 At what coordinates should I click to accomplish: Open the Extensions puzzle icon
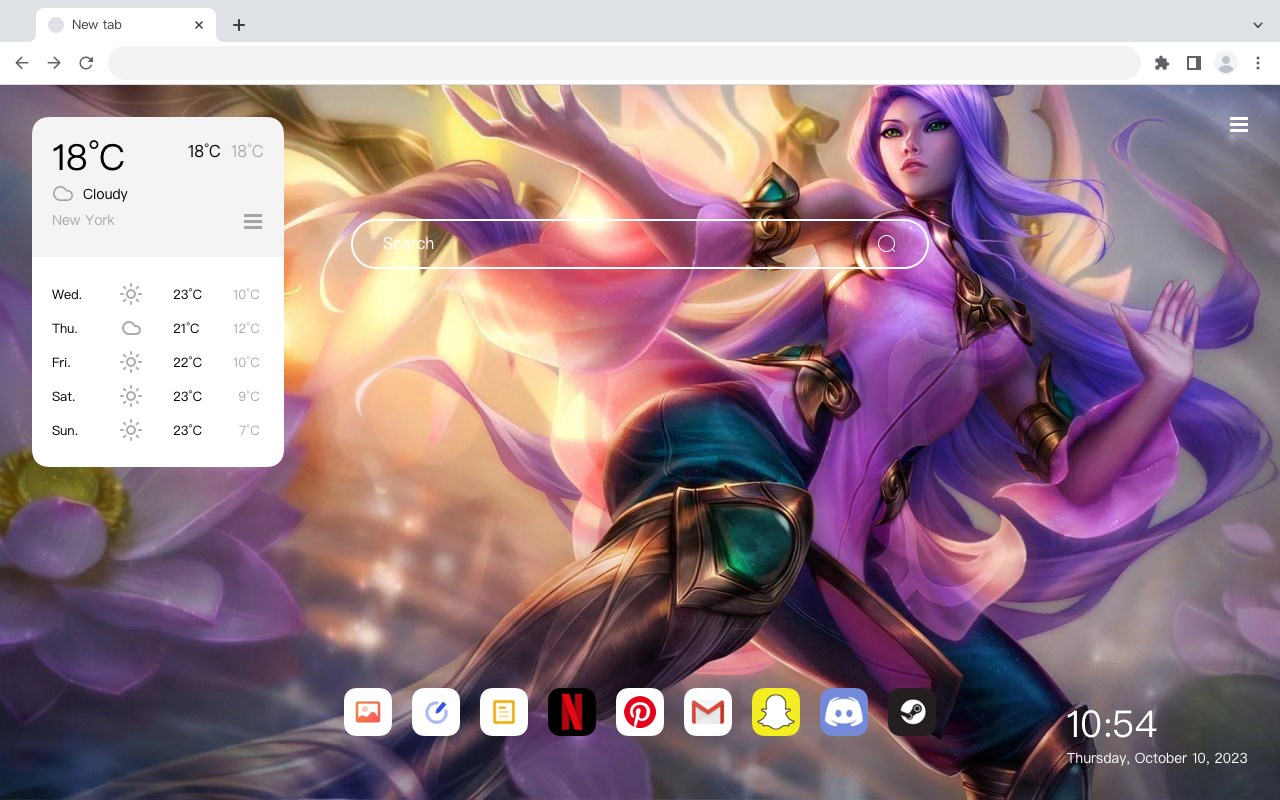(x=1162, y=63)
